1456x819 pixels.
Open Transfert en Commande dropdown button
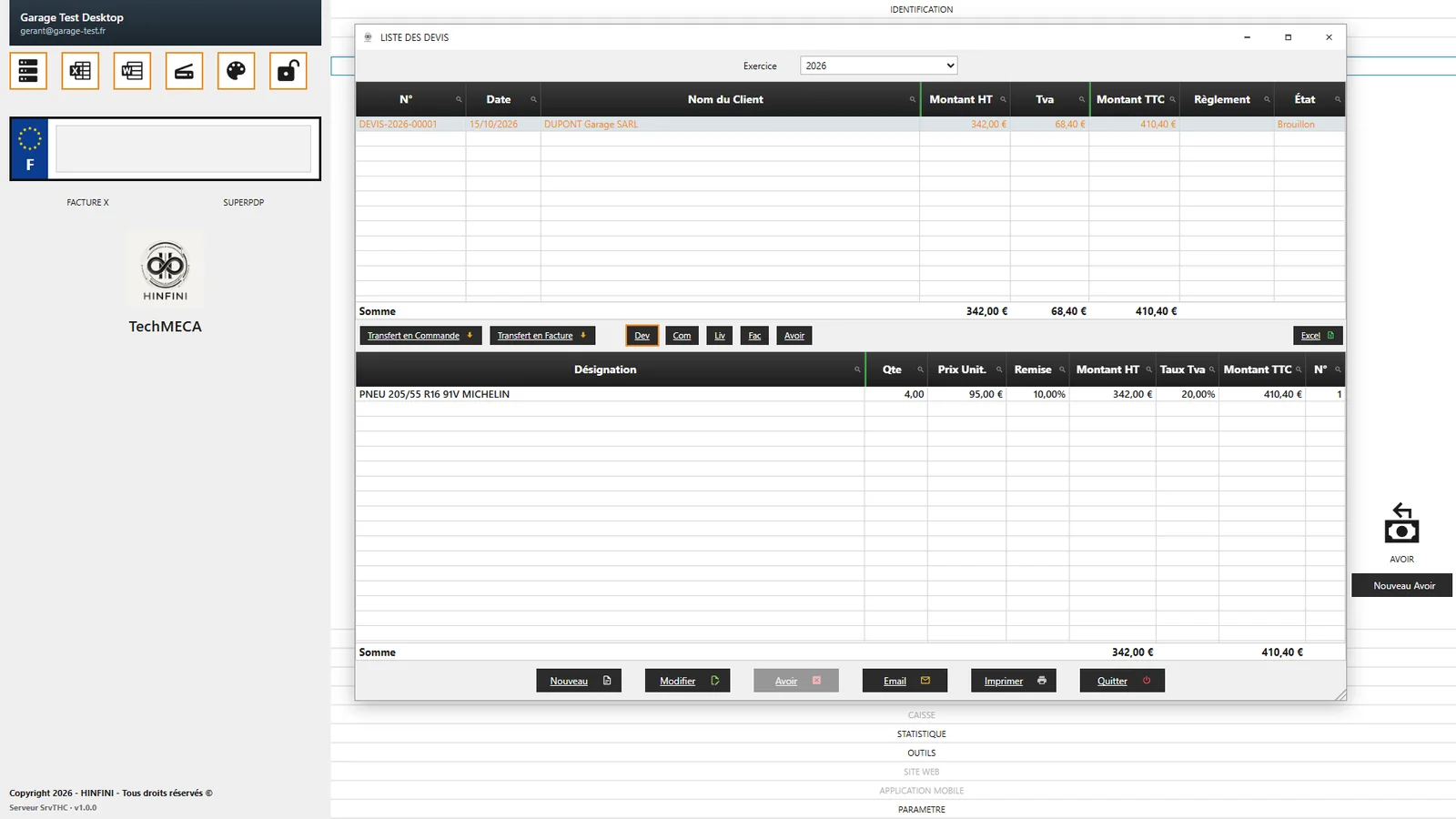point(420,336)
